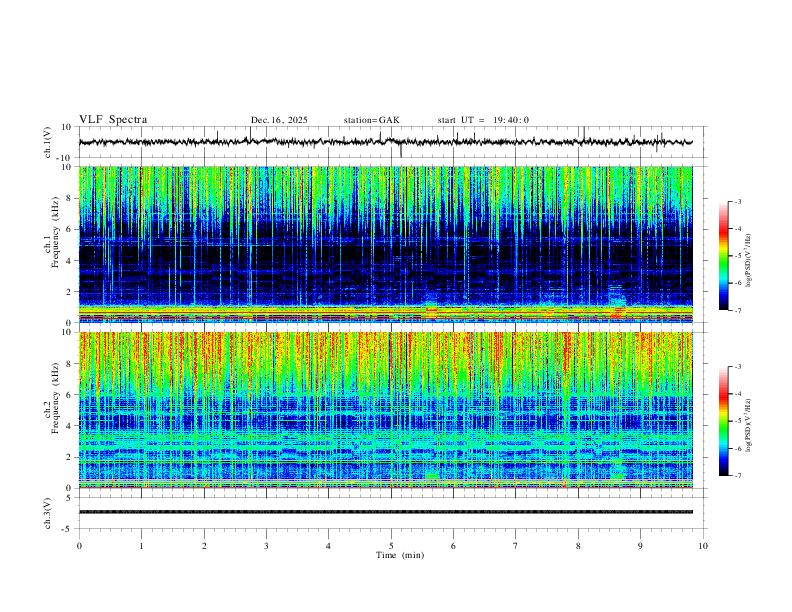This screenshot has height=612, width=792.
Task: Click time axis tick label '4'
Action: (x=328, y=546)
